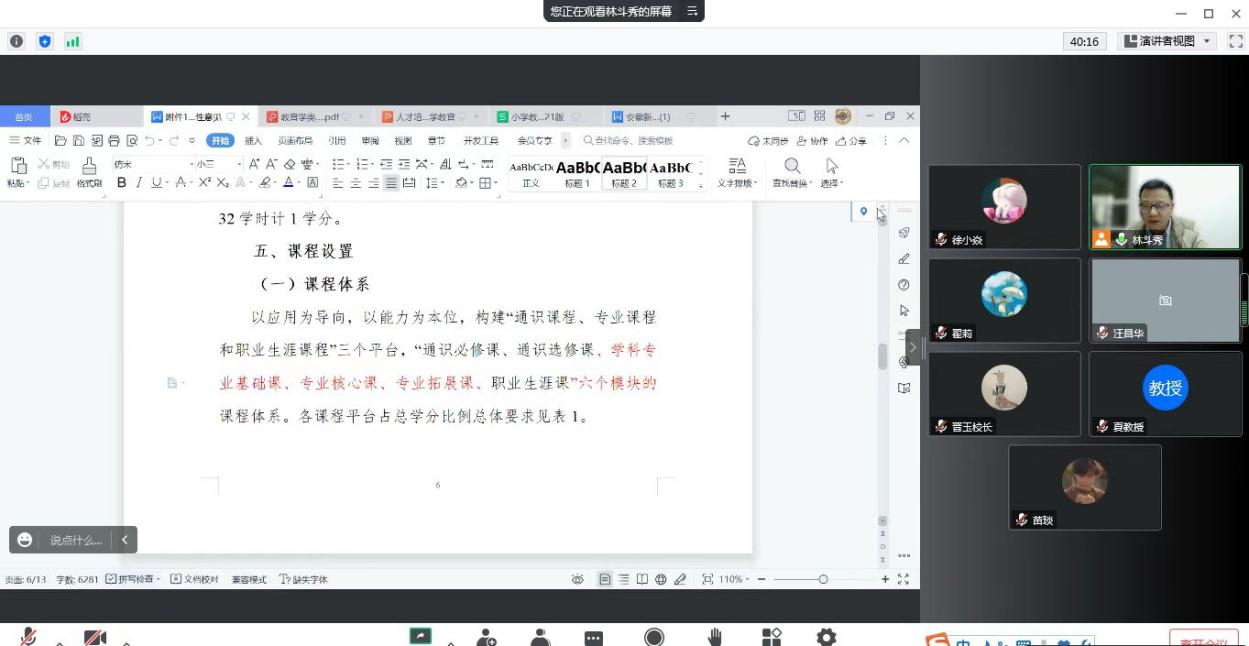Switch to the 稻壳 document tab

point(76,117)
